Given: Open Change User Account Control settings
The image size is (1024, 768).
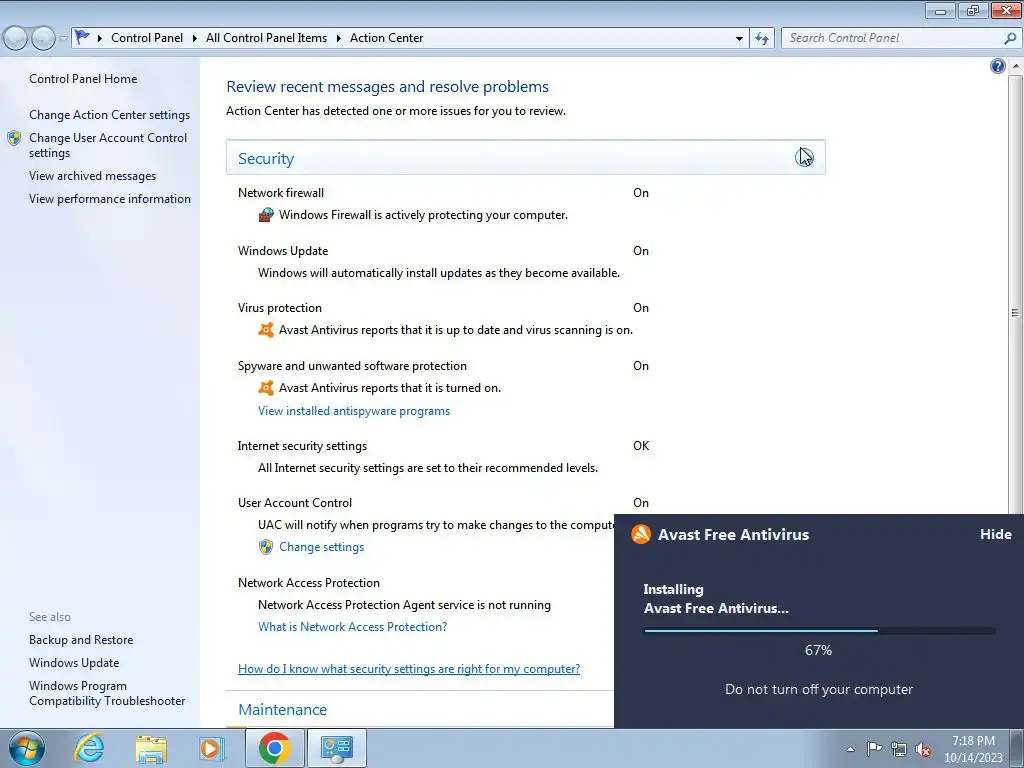Looking at the screenshot, I should pos(108,145).
